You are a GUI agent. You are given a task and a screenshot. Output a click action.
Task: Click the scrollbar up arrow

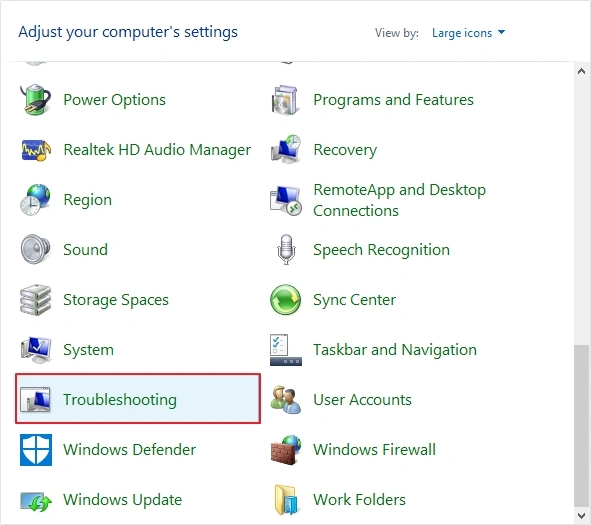(582, 71)
